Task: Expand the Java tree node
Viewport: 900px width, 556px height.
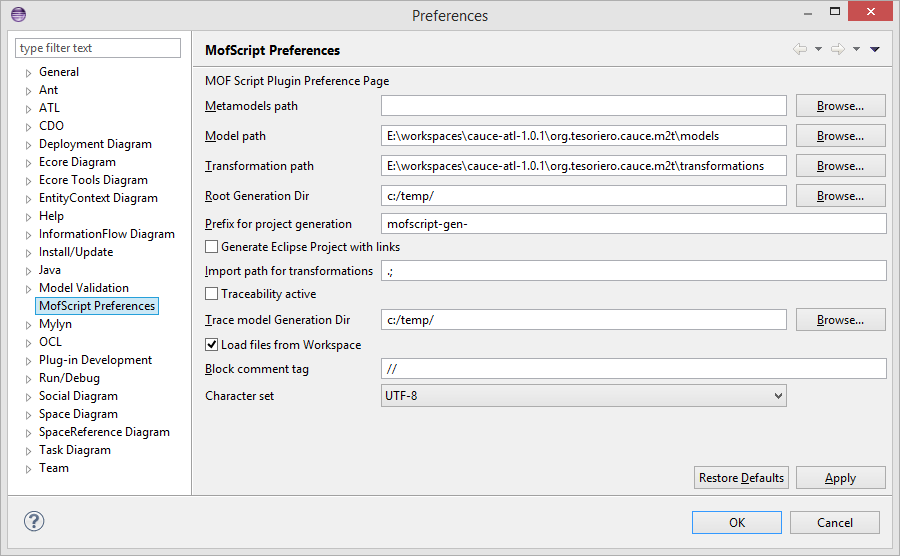Action: (x=29, y=271)
